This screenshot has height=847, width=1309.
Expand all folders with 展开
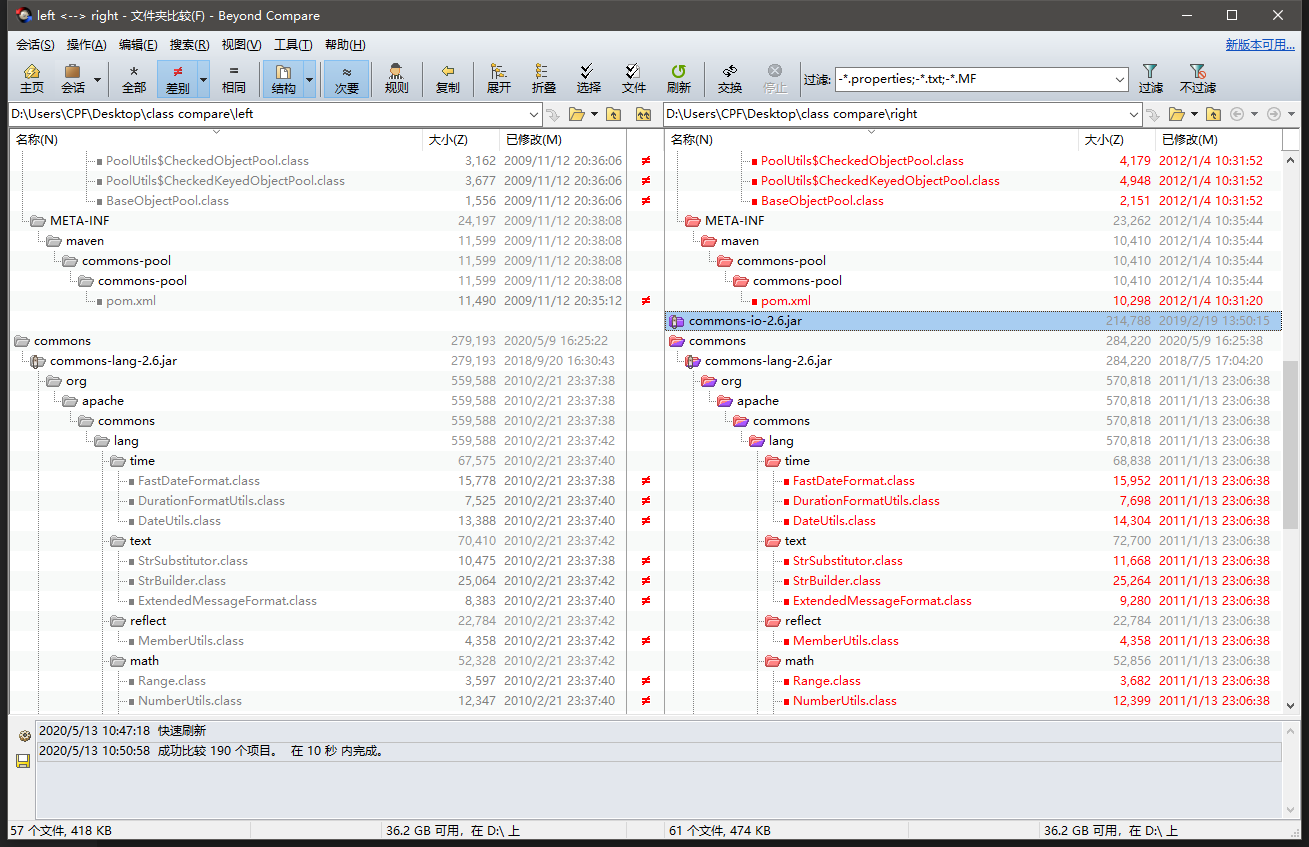(x=499, y=79)
